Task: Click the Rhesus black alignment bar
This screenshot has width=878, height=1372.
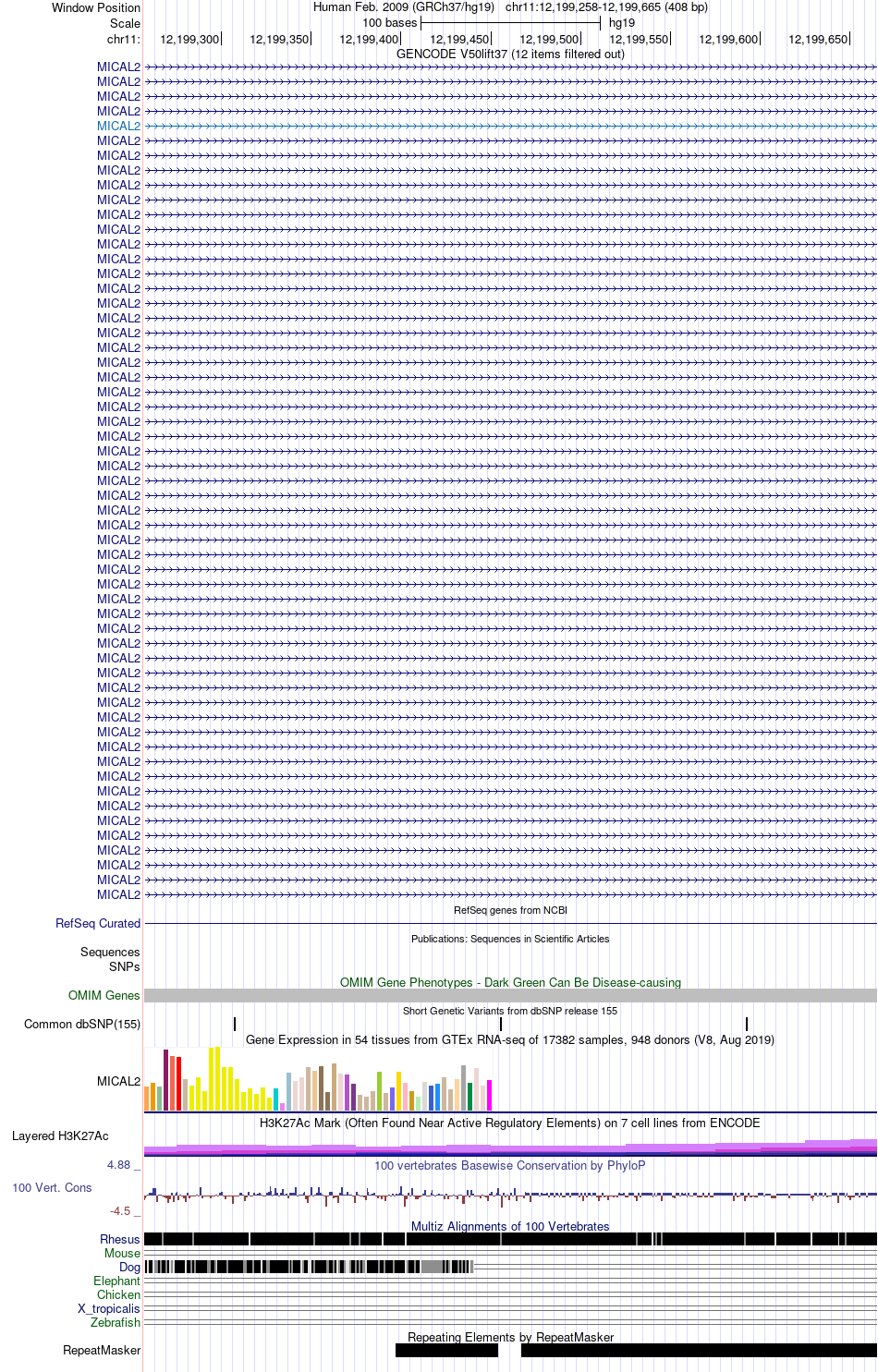Action: point(510,1240)
